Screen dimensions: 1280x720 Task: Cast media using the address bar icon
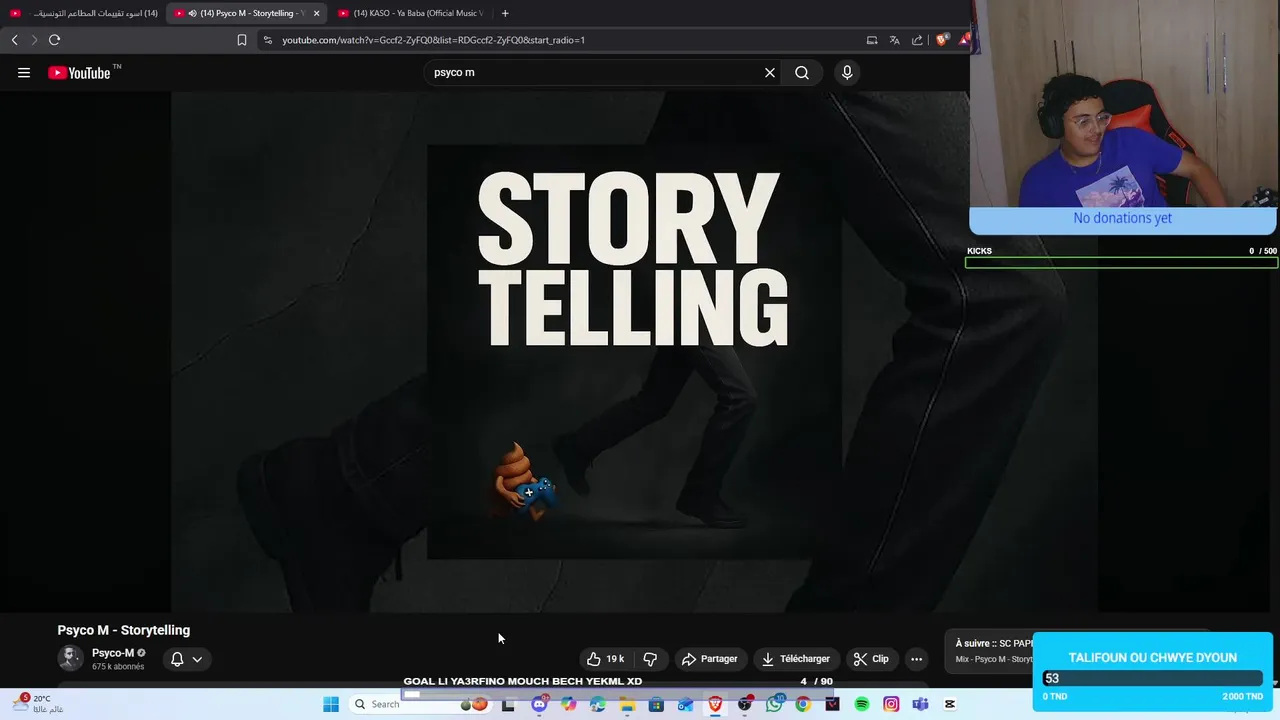coord(872,40)
